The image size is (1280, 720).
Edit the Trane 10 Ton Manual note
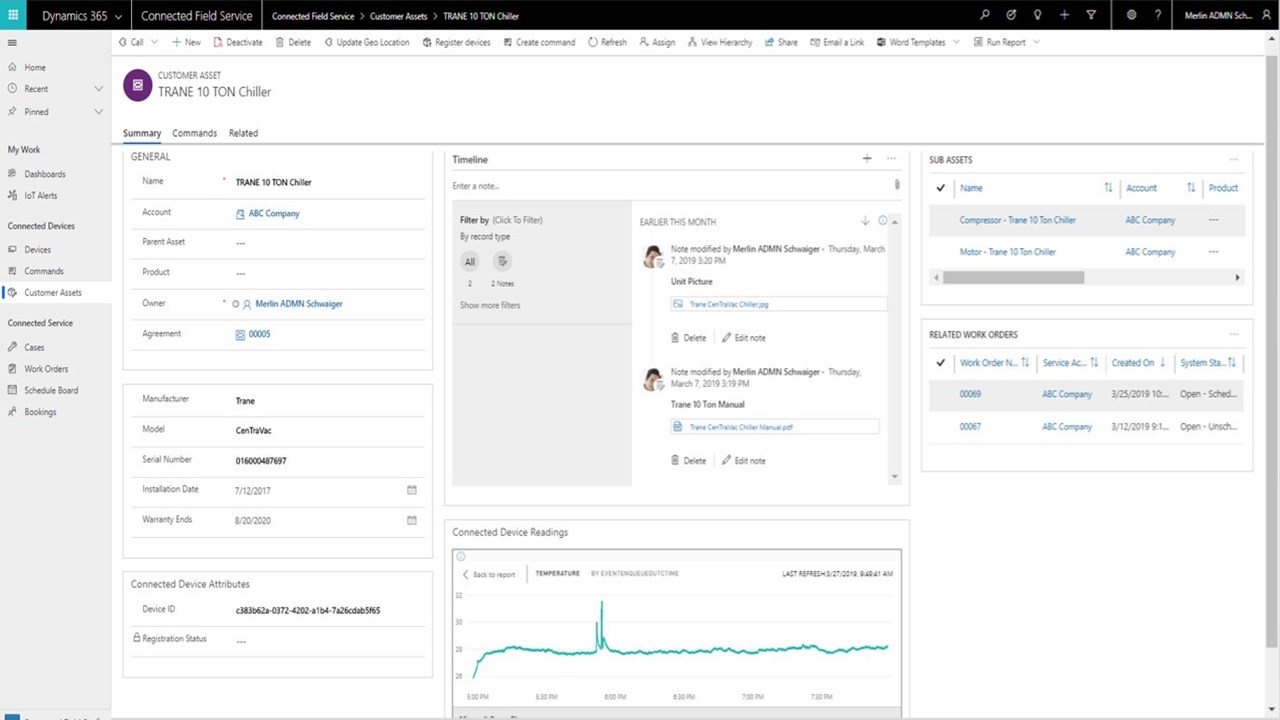tap(744, 461)
